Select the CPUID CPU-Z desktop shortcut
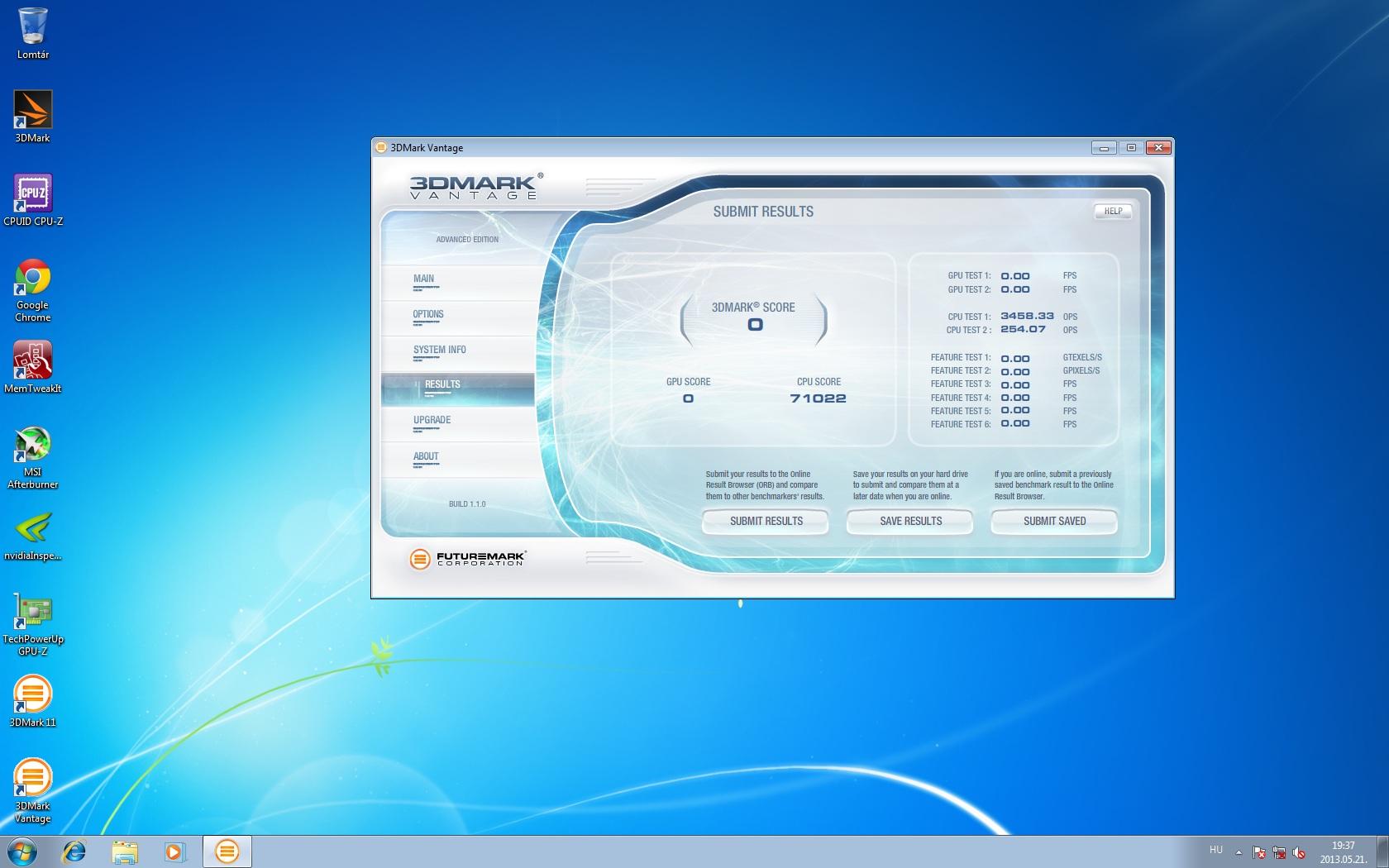This screenshot has width=1389, height=868. point(33,199)
